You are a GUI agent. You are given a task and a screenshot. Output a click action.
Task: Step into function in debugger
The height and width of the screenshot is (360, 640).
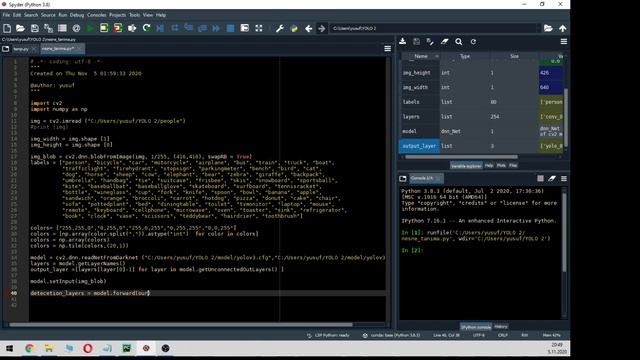(189, 28)
